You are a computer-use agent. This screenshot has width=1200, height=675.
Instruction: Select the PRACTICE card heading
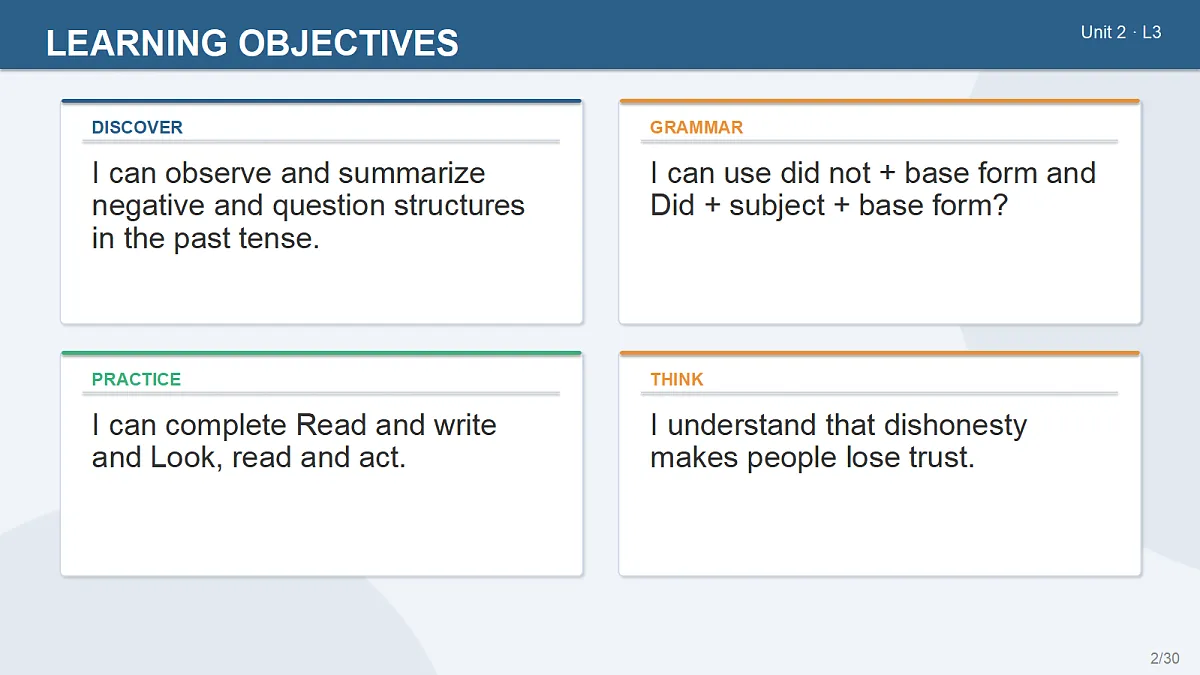[136, 379]
